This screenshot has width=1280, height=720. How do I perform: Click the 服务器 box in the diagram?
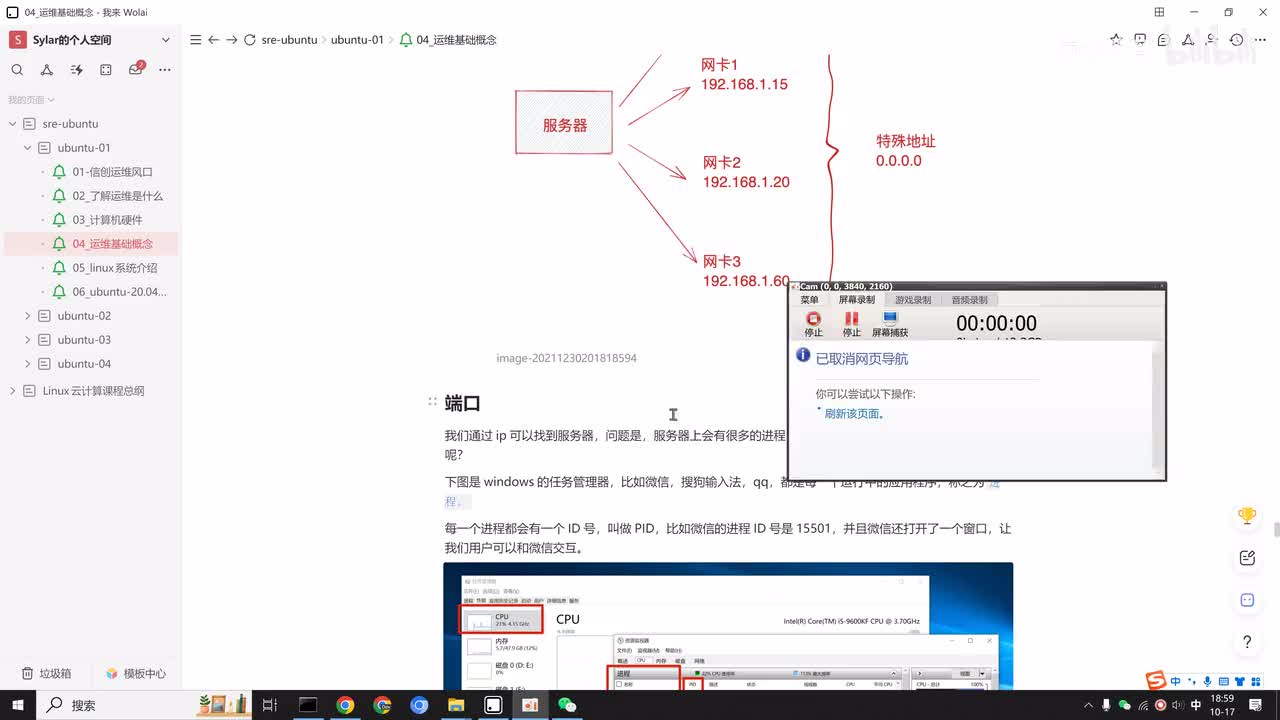pyautogui.click(x=564, y=122)
